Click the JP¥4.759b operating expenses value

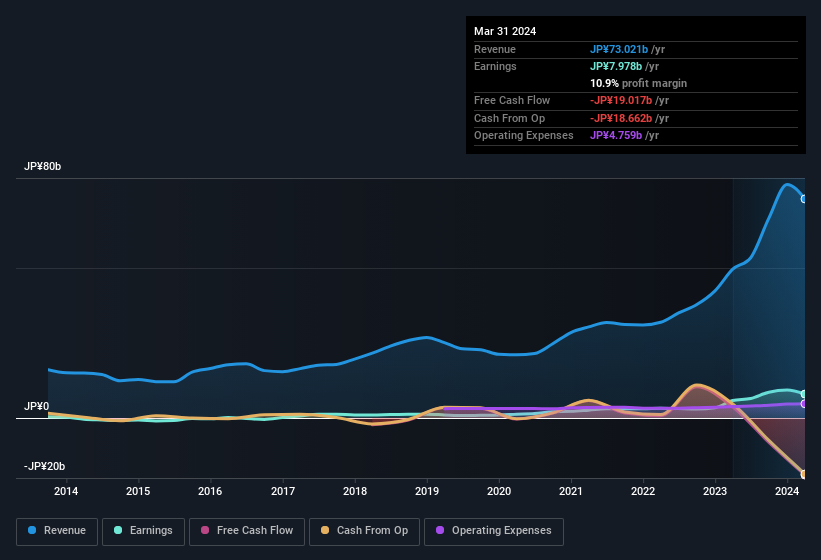pos(616,136)
